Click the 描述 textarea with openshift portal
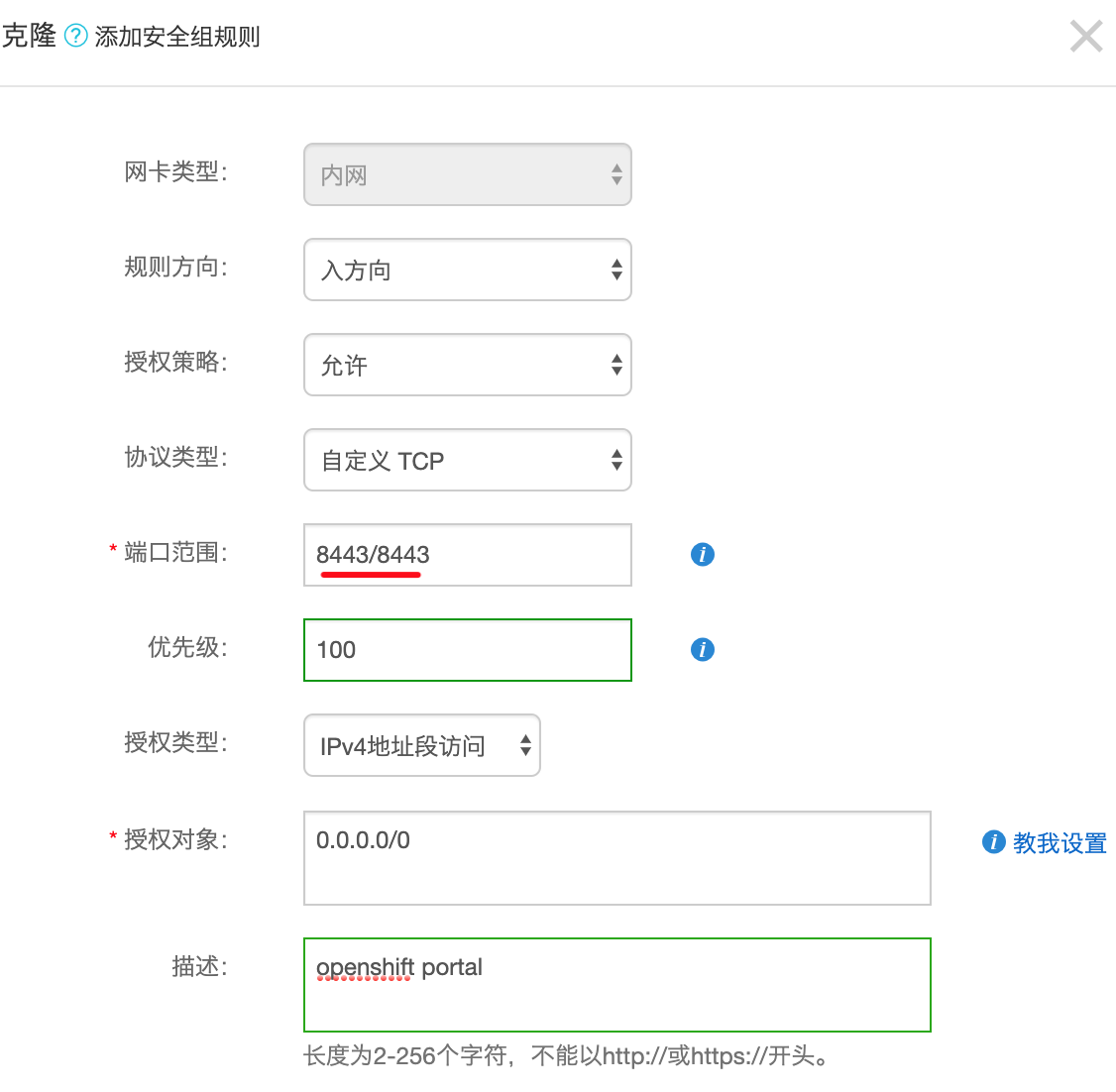The image size is (1116, 1092). [x=617, y=985]
